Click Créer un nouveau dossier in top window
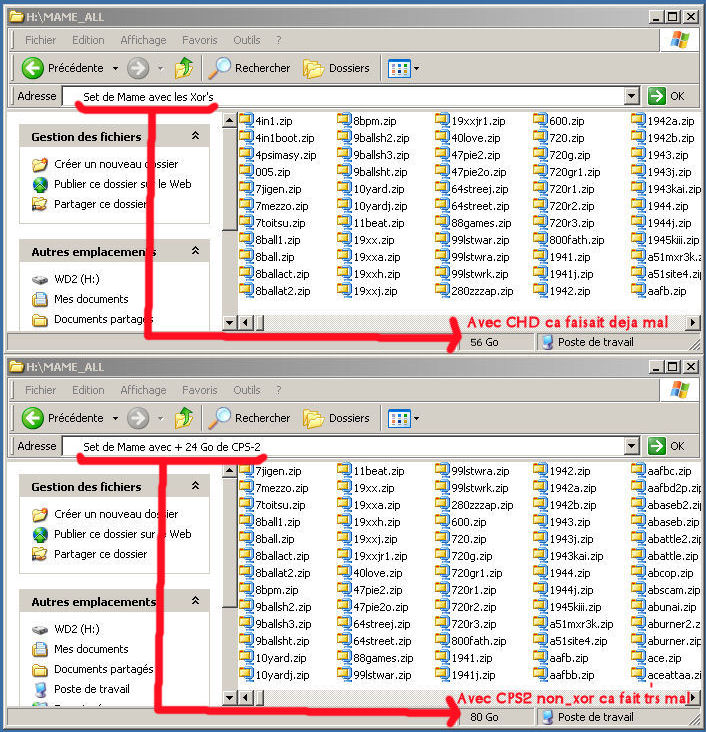Image resolution: width=706 pixels, height=732 pixels. pos(106,164)
